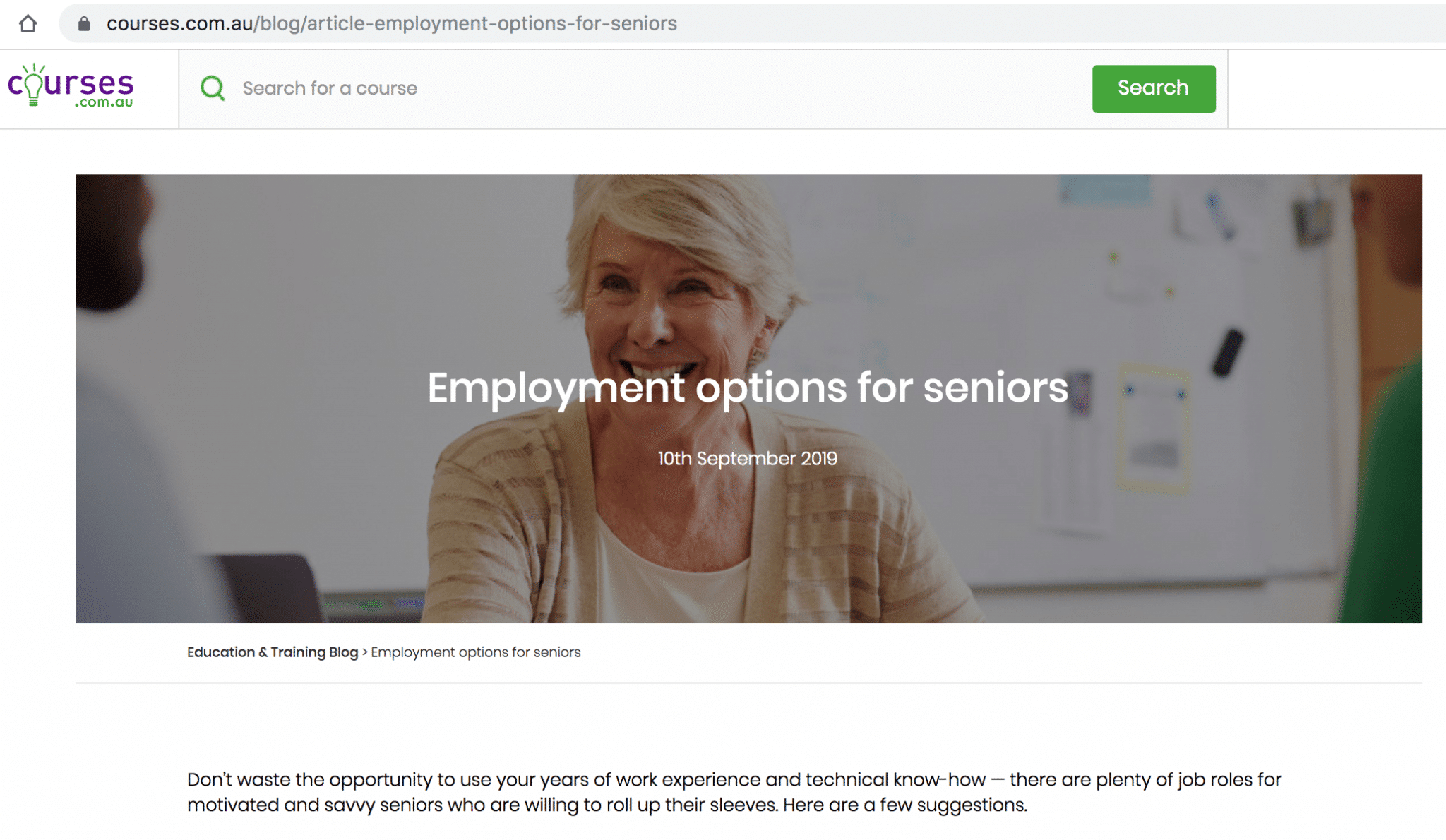1446x840 pixels.
Task: Select the address bar URL text
Action: click(x=391, y=24)
